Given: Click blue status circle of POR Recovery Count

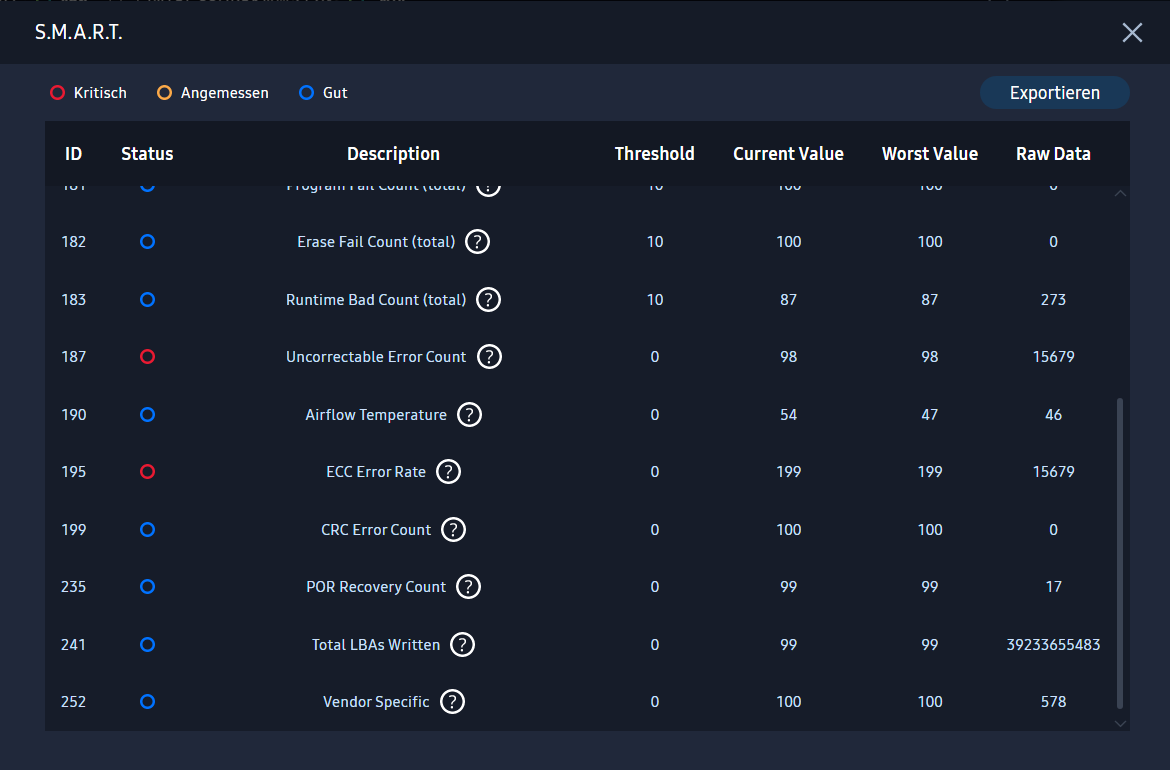Looking at the screenshot, I should coord(148,587).
